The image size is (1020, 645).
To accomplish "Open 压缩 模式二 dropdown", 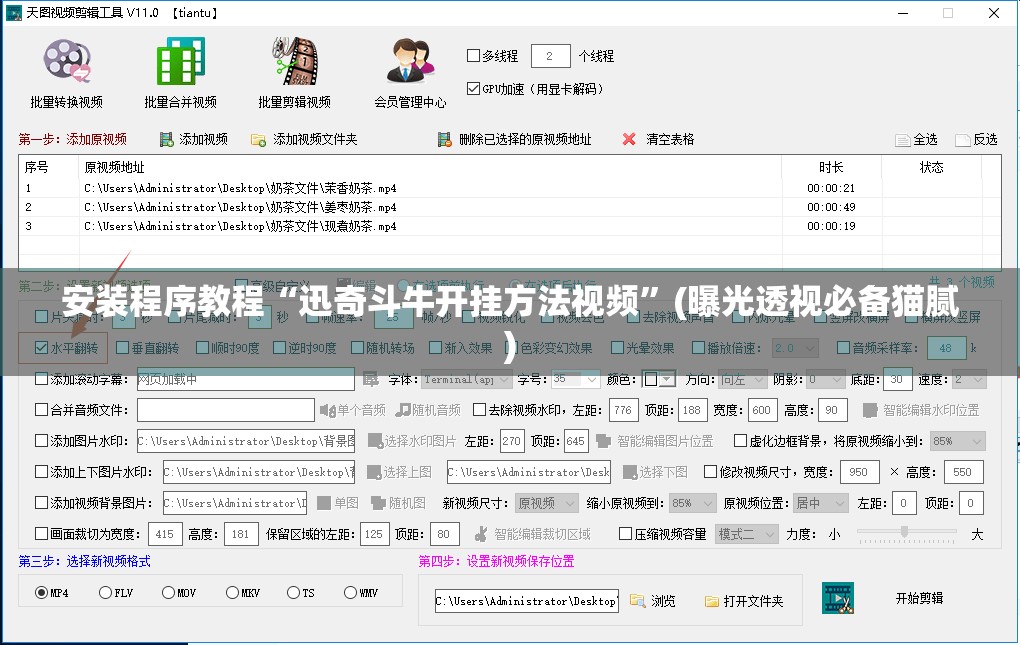I will click(747, 534).
